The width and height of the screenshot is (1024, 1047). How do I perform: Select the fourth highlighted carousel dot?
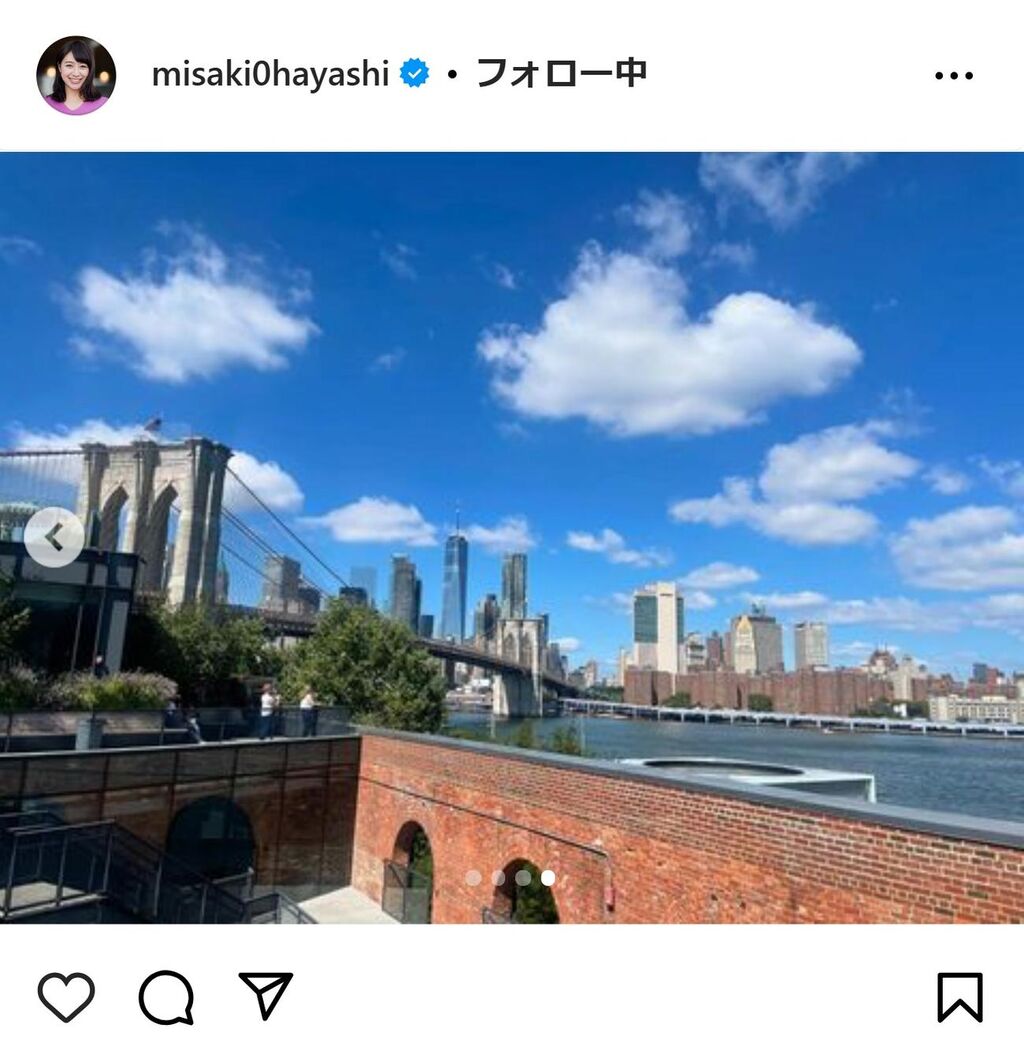[548, 877]
